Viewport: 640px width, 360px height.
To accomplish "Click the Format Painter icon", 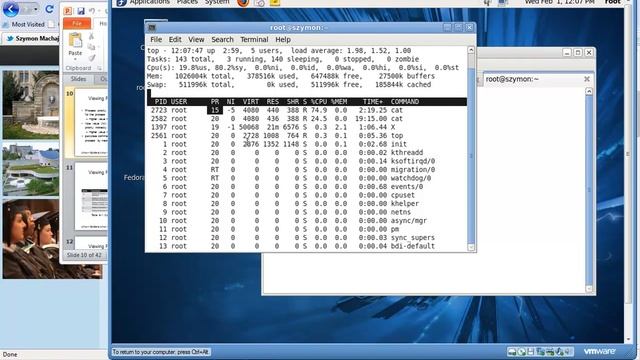I will click(92, 58).
